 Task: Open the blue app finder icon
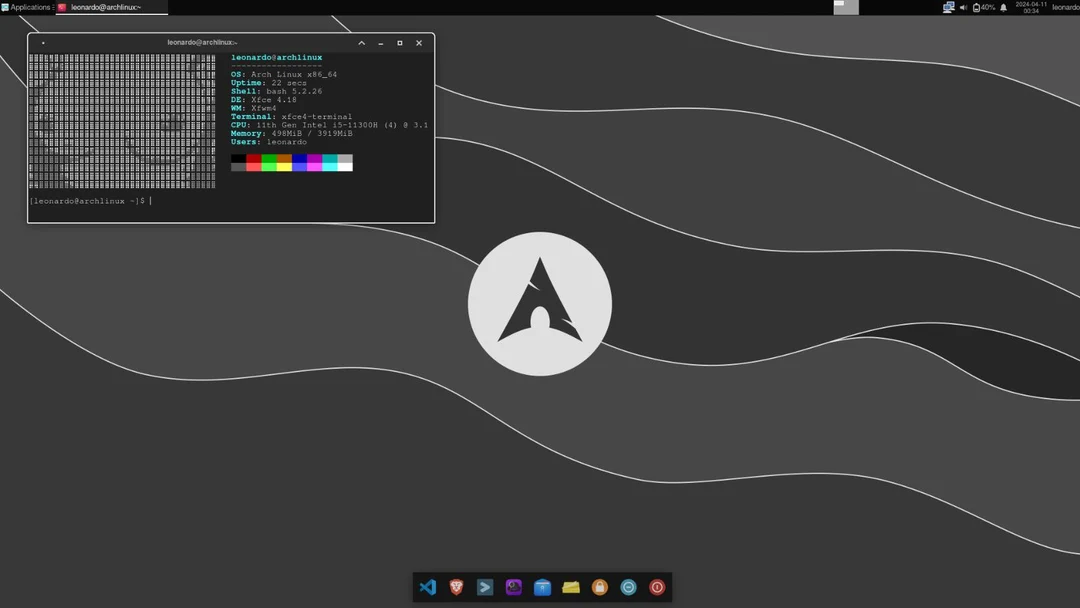[x=542, y=587]
